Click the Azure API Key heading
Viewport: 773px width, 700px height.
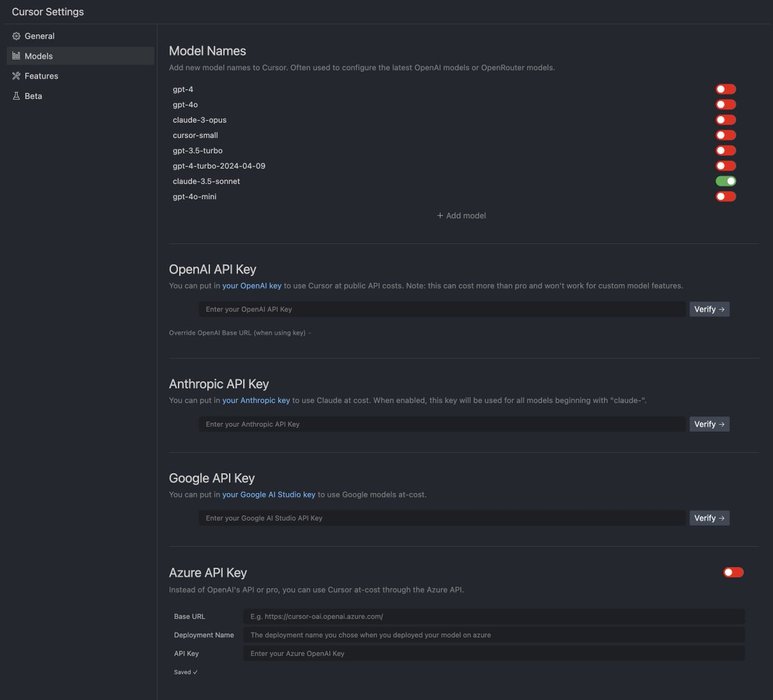tap(208, 572)
